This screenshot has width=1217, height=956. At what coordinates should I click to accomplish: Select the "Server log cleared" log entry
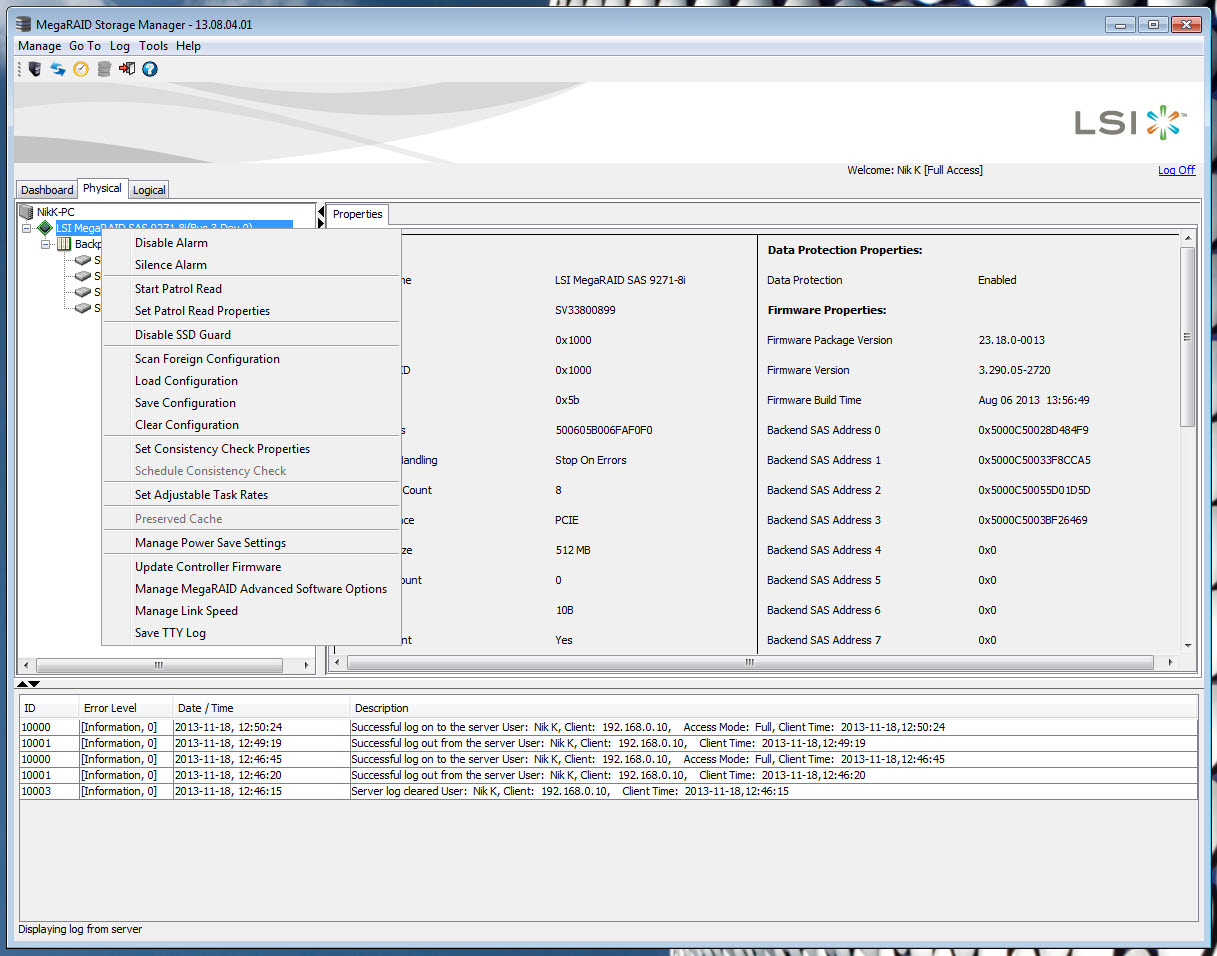point(608,791)
